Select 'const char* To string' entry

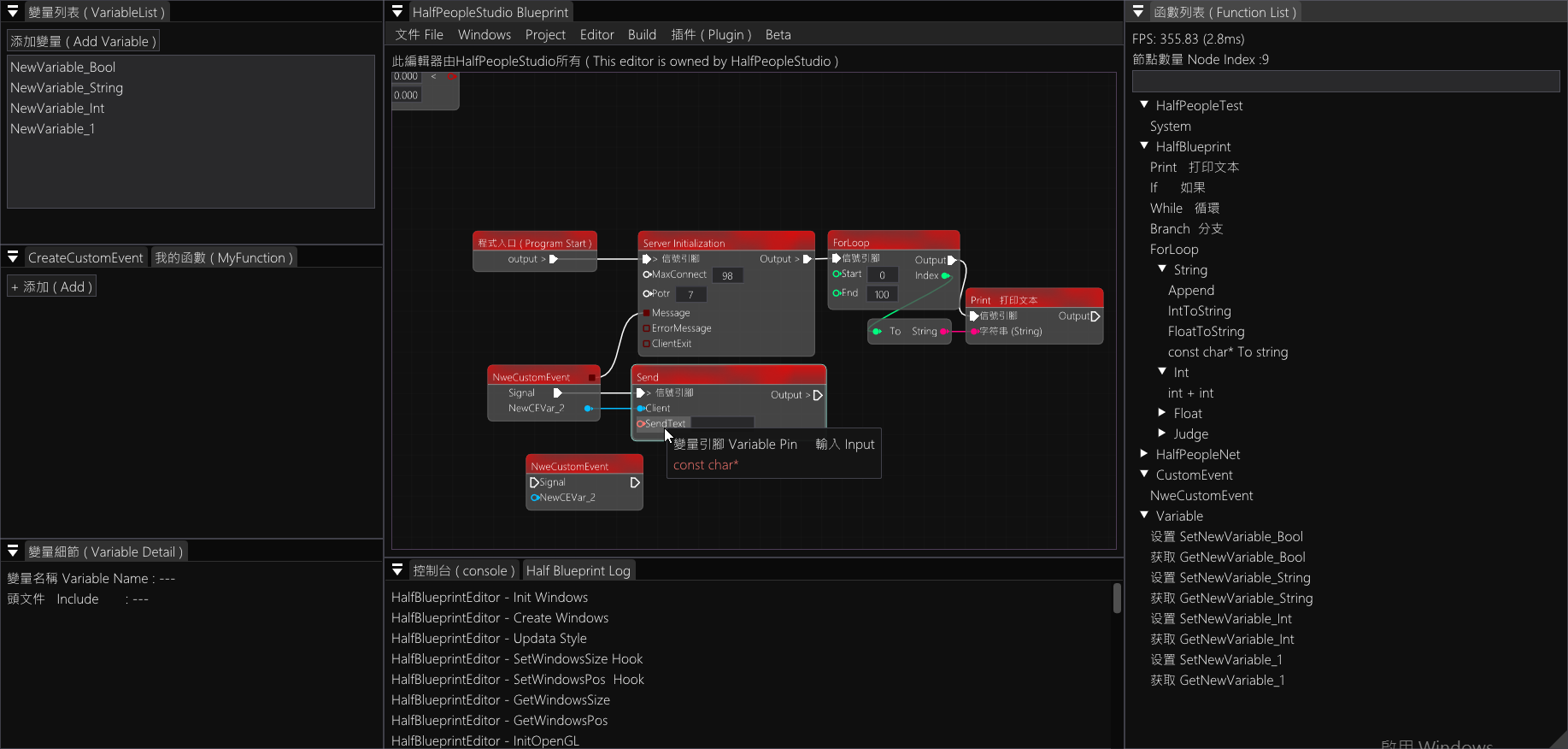[x=1228, y=351]
